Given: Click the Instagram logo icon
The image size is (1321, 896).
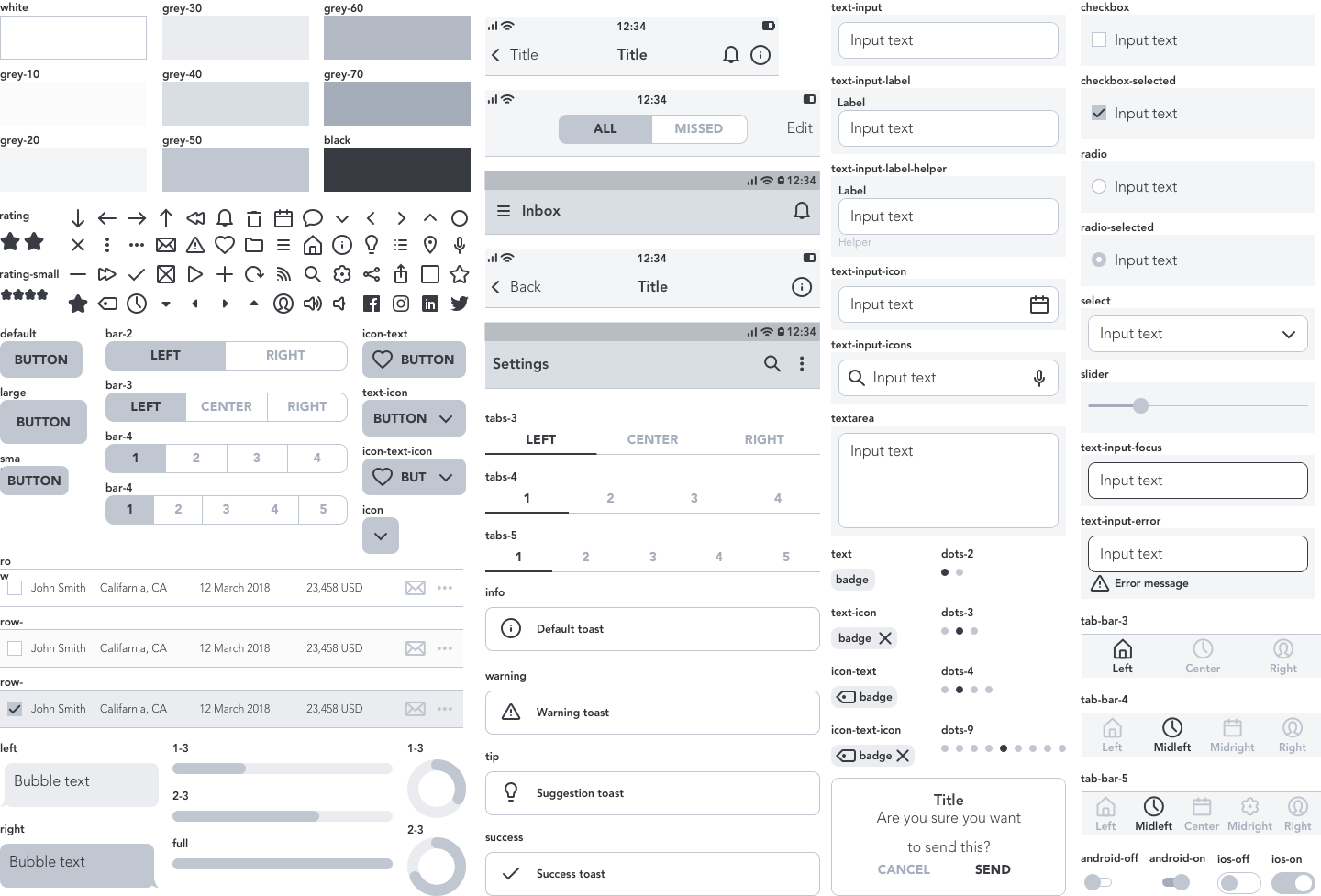Looking at the screenshot, I should (x=401, y=304).
